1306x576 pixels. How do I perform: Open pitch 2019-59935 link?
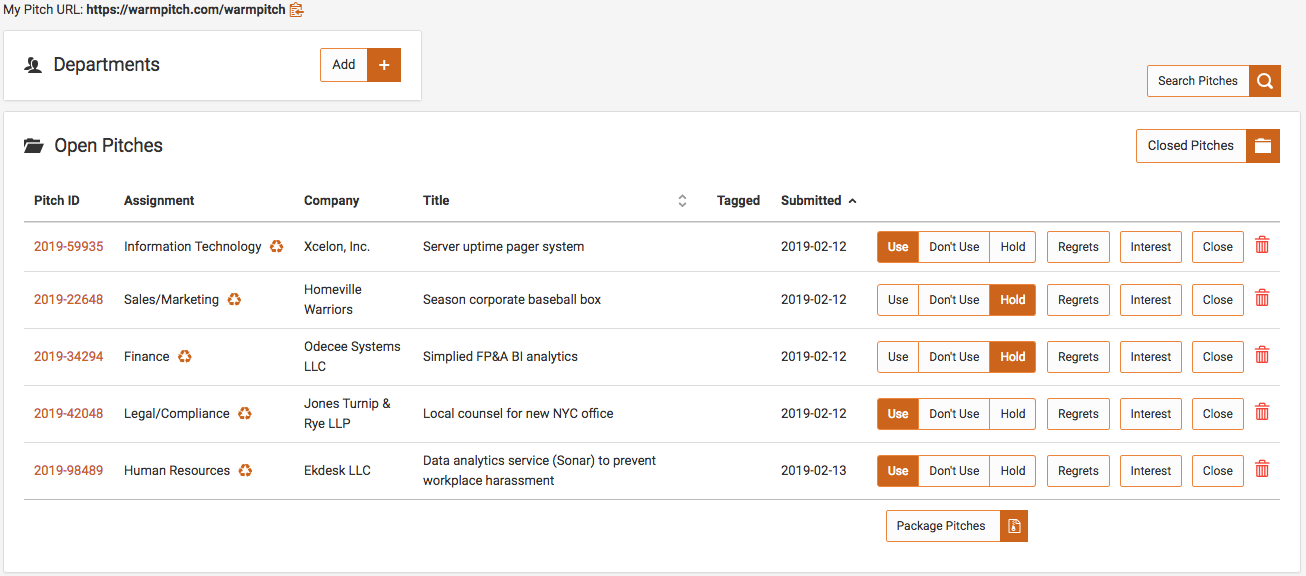click(x=68, y=247)
